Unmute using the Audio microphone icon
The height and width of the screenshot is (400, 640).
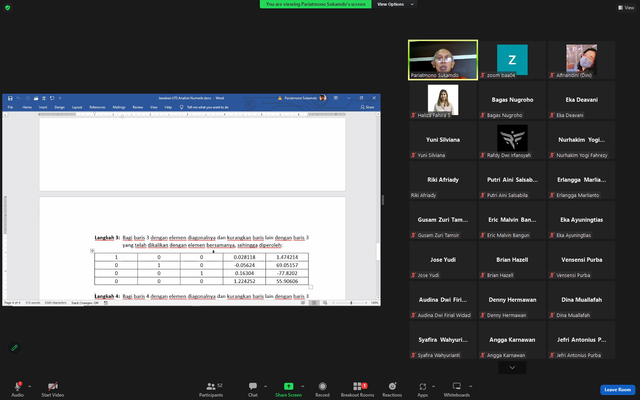[18, 386]
